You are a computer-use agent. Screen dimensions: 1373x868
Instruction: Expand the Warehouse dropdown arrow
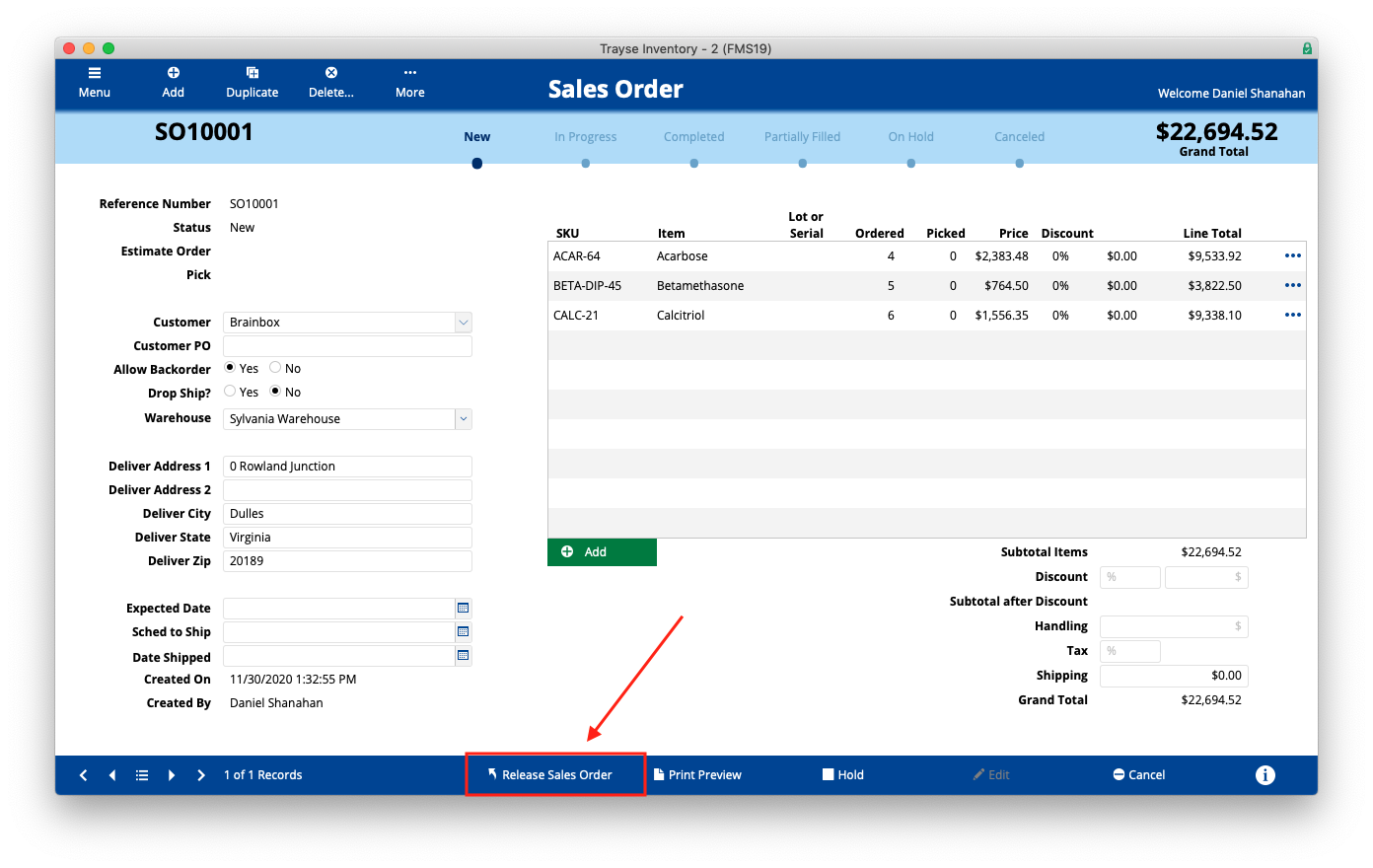[464, 419]
